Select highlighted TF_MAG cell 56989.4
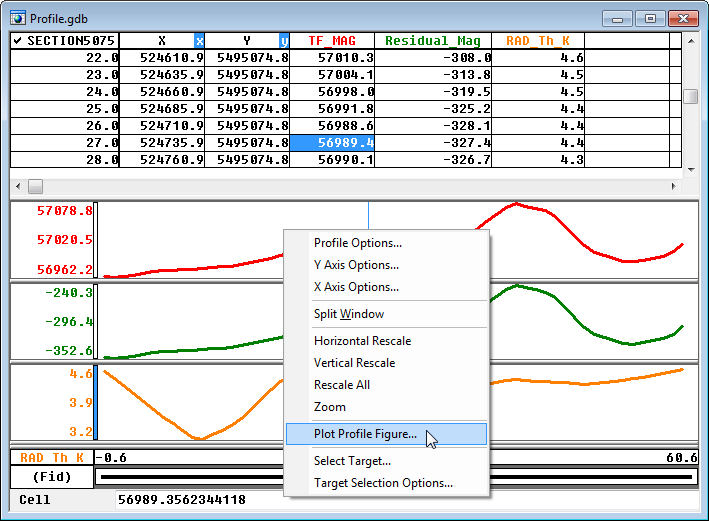This screenshot has width=709, height=521. 332,143
